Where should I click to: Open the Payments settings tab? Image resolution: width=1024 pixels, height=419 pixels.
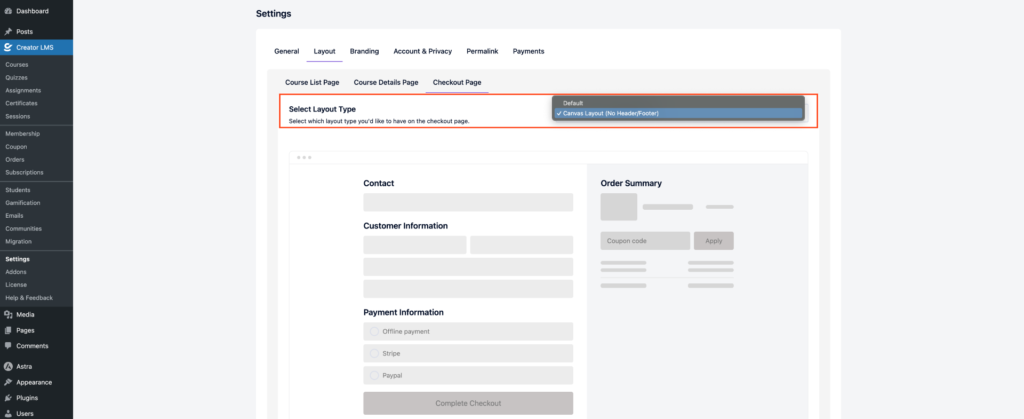point(528,51)
